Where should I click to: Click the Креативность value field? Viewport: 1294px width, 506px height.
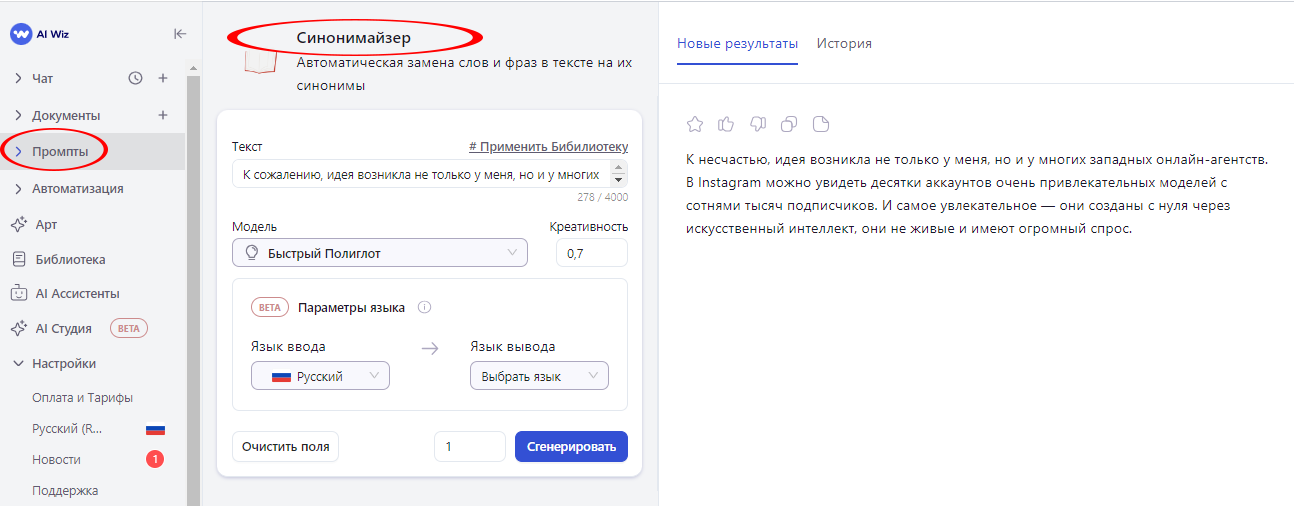click(x=592, y=253)
